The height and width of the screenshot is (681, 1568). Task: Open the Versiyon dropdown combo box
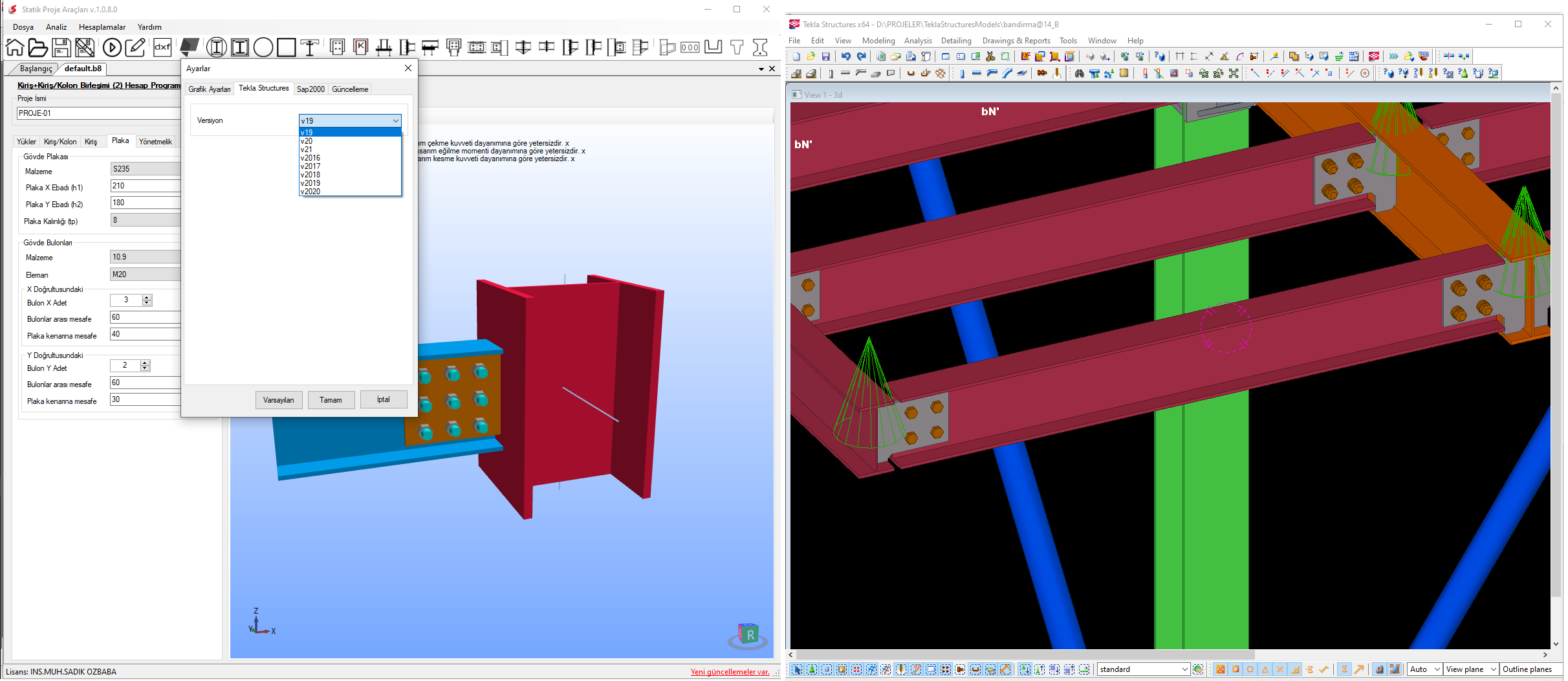click(x=350, y=120)
